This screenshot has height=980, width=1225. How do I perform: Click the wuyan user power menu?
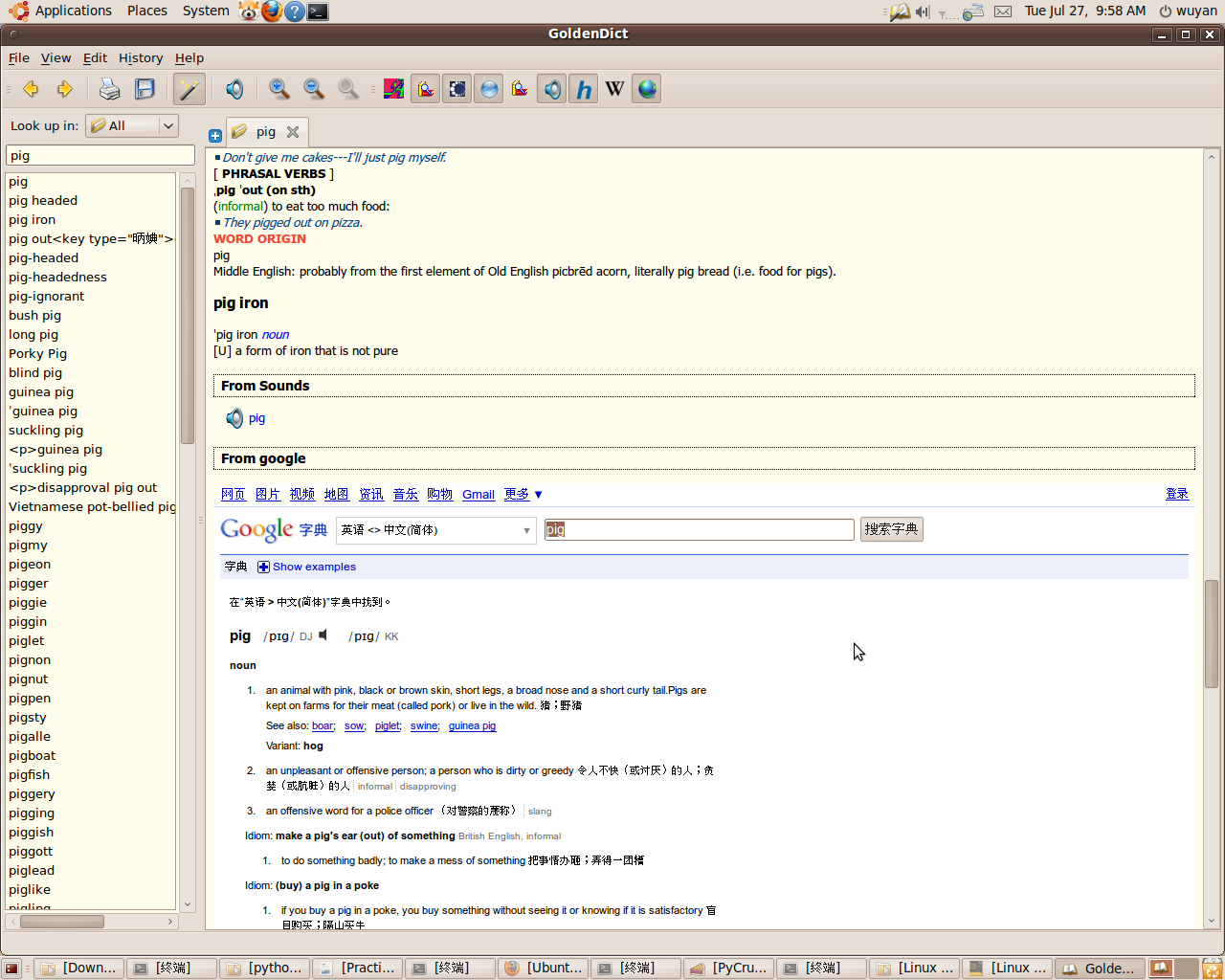click(x=1188, y=11)
